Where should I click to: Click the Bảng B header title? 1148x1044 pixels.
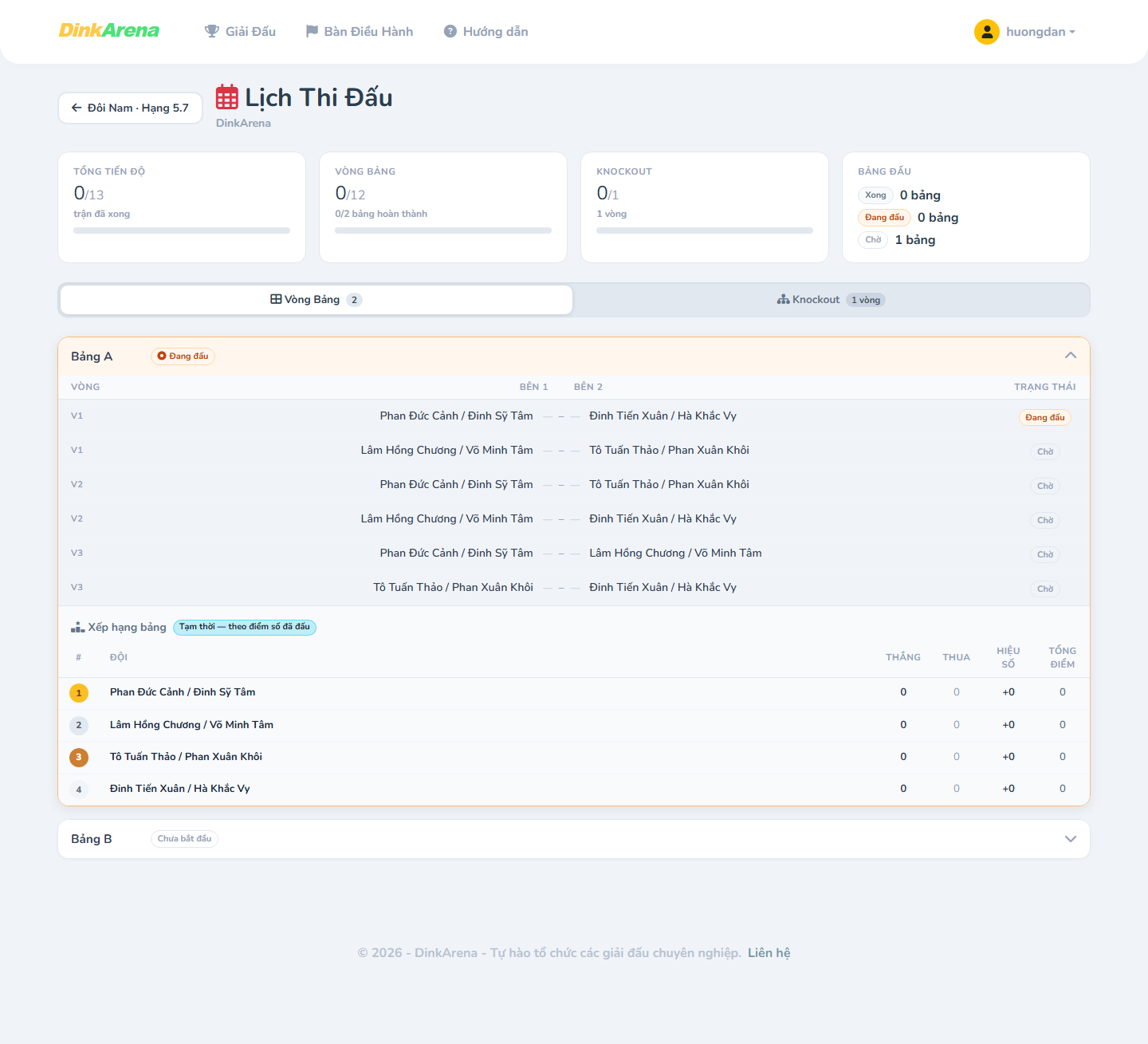(92, 839)
